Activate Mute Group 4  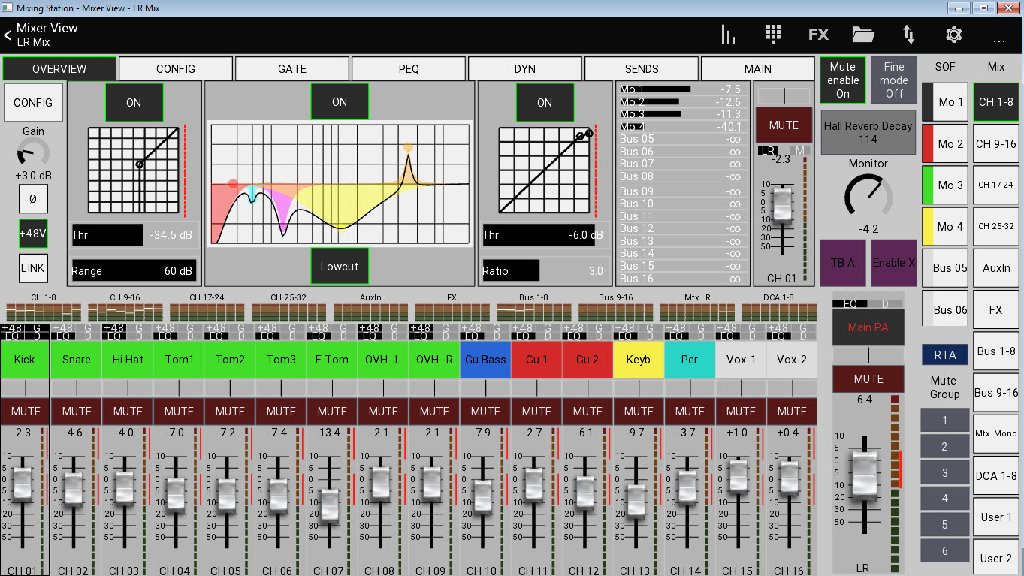click(944, 498)
